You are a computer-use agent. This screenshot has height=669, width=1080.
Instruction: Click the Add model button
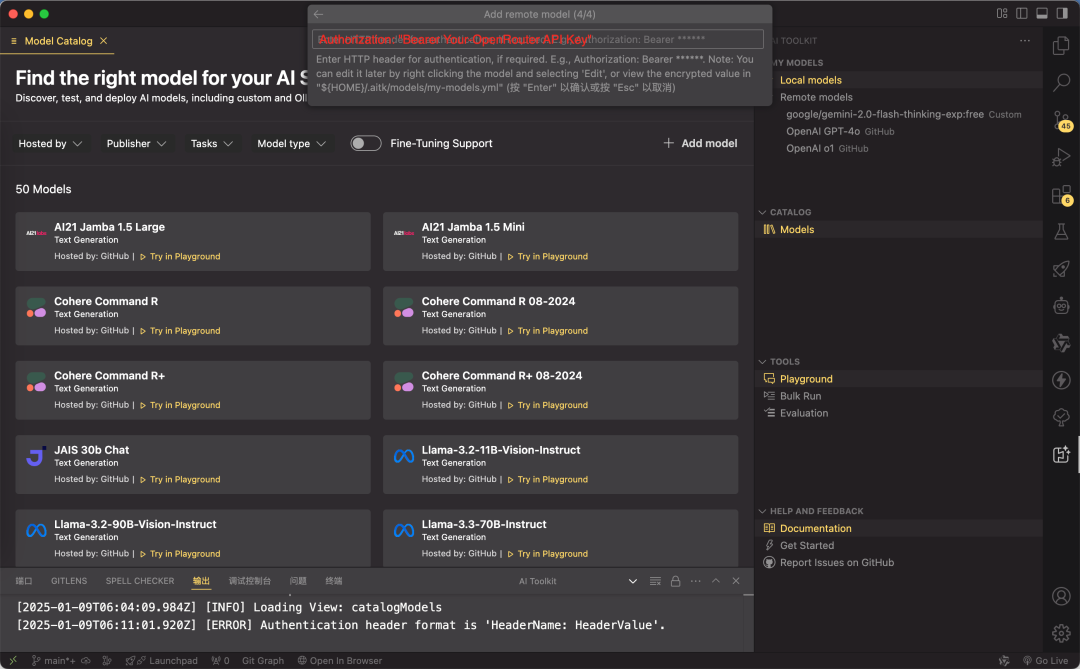click(700, 143)
